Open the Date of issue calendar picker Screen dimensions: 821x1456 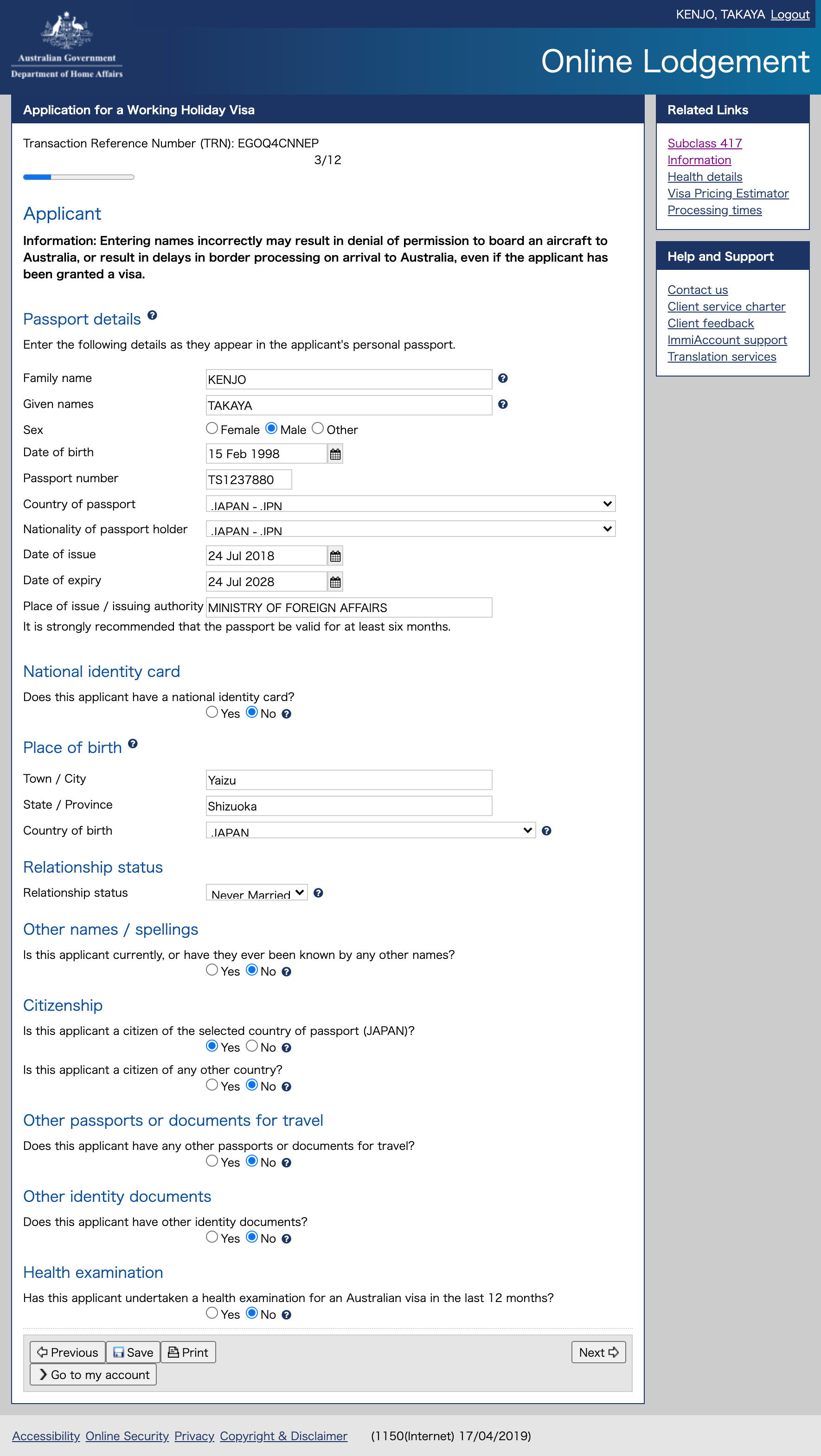tap(335, 556)
